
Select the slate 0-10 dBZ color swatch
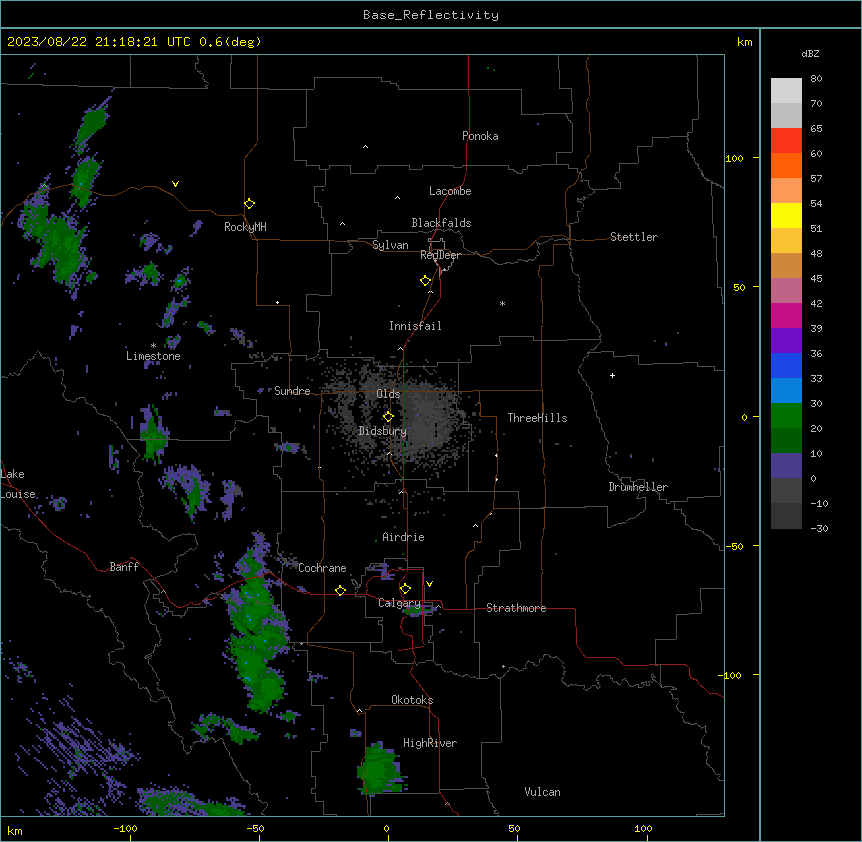click(786, 466)
